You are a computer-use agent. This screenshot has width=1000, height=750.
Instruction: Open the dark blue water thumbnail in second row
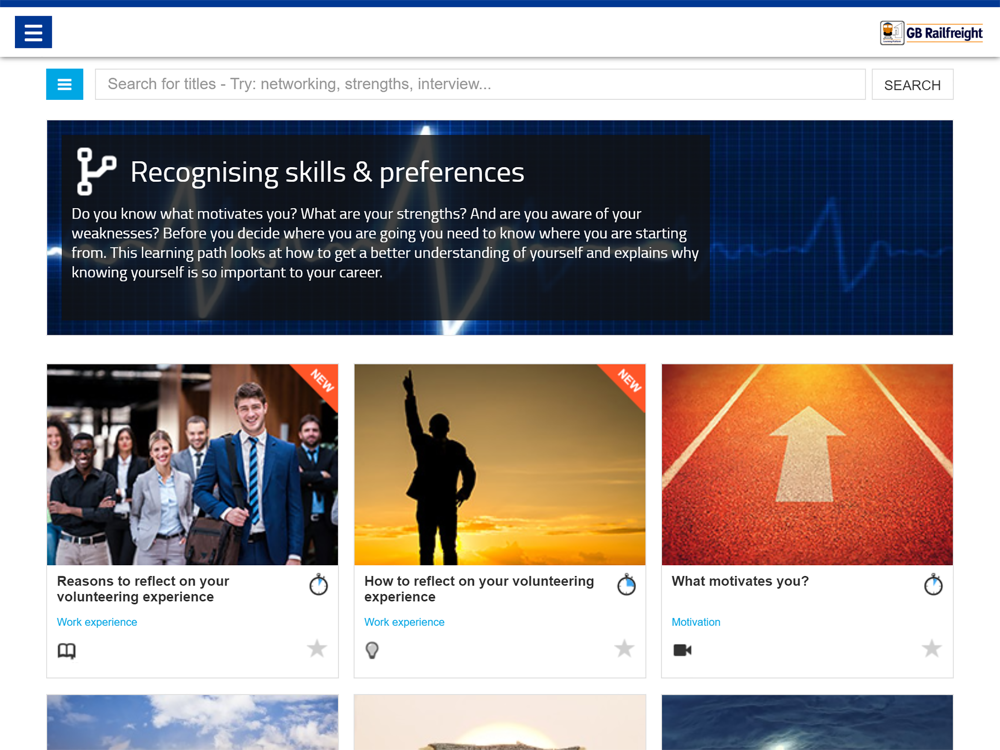click(807, 723)
